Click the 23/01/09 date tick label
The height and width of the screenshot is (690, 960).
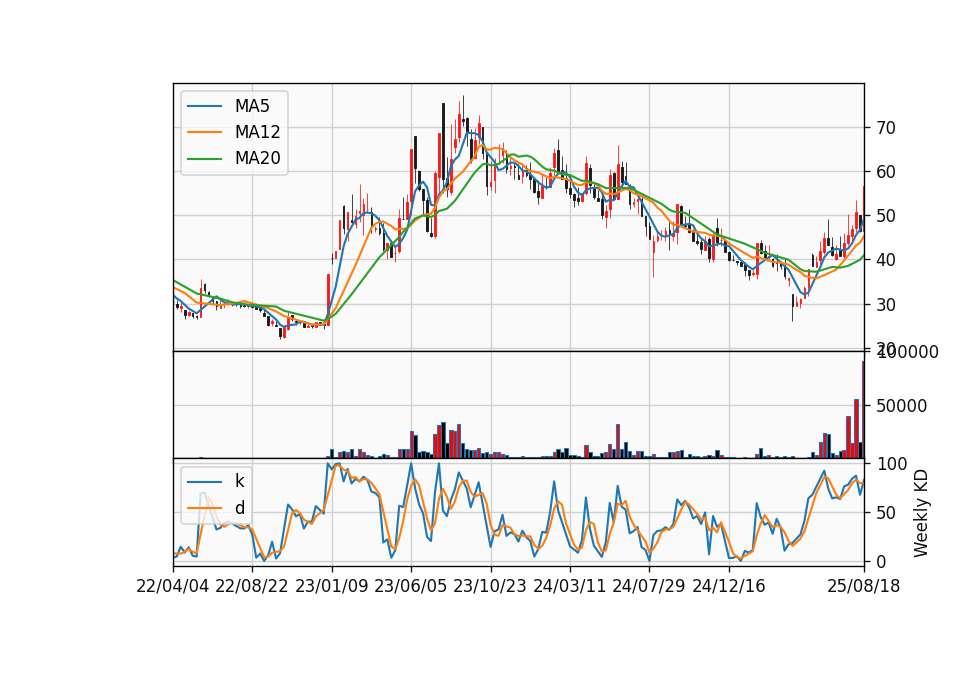[x=332, y=586]
